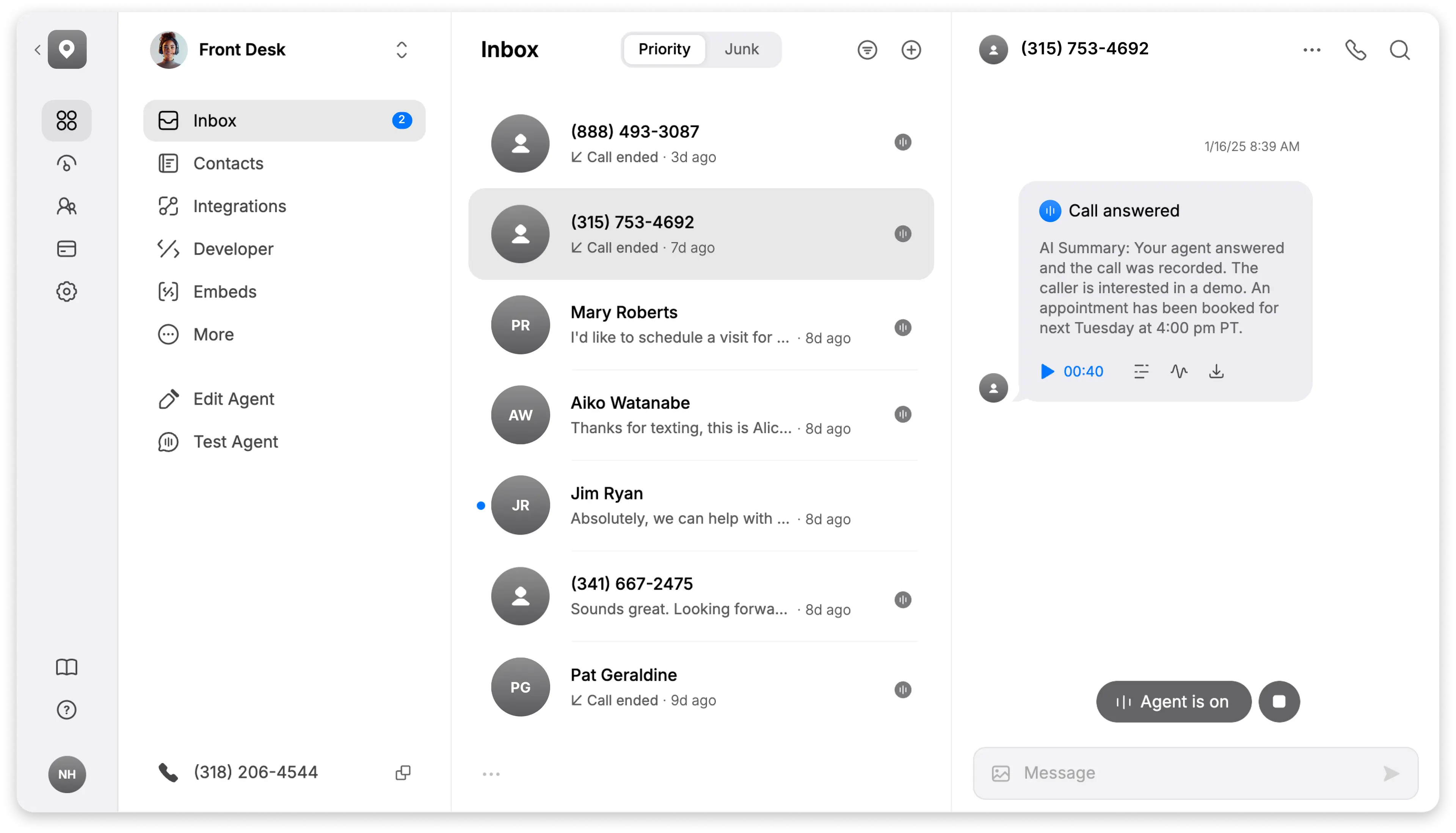
Task: Open the conversation options menu with three dots
Action: tap(1312, 50)
